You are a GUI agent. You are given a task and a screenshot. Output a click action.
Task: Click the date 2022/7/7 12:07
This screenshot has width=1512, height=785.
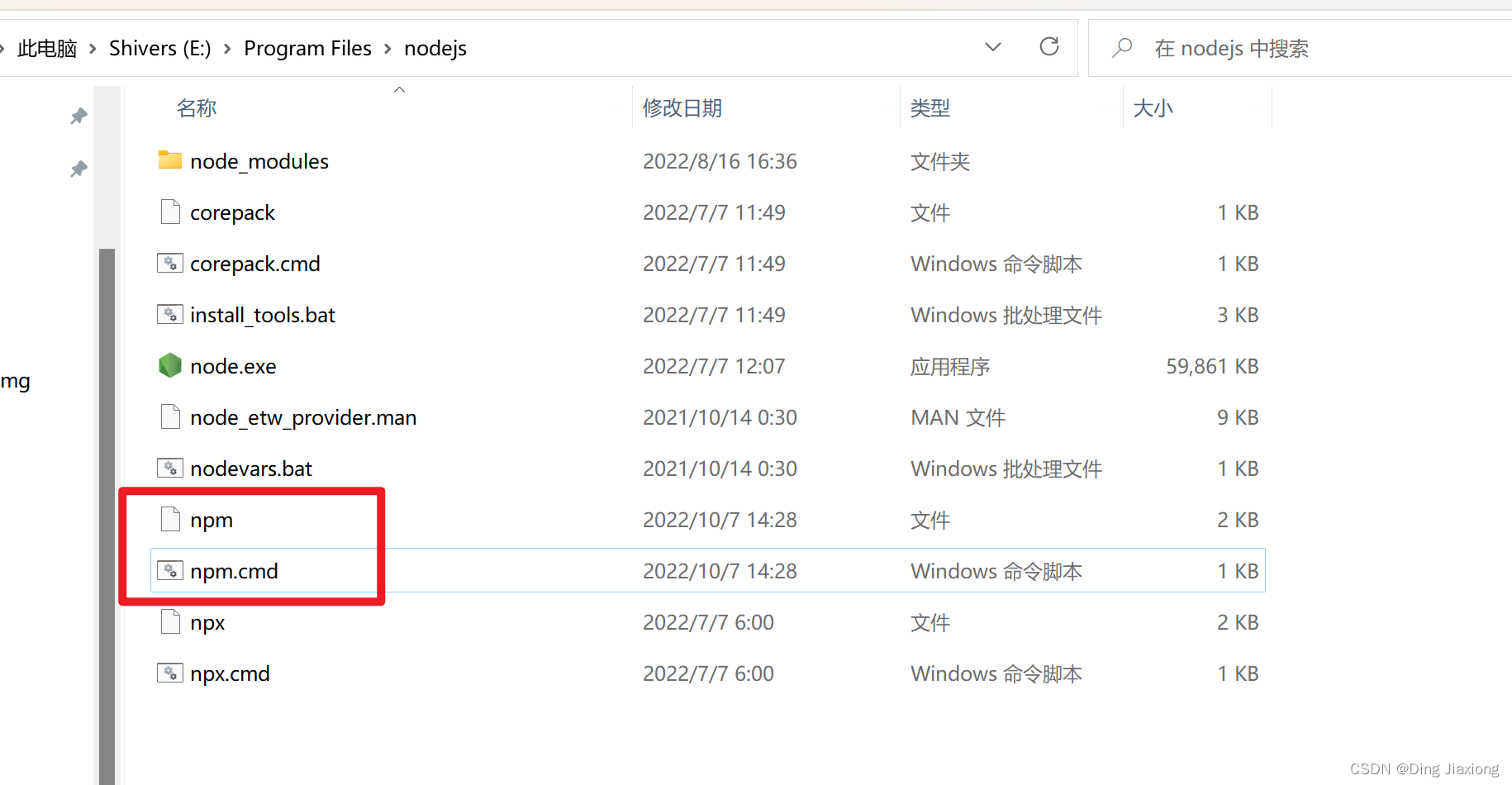pos(714,366)
